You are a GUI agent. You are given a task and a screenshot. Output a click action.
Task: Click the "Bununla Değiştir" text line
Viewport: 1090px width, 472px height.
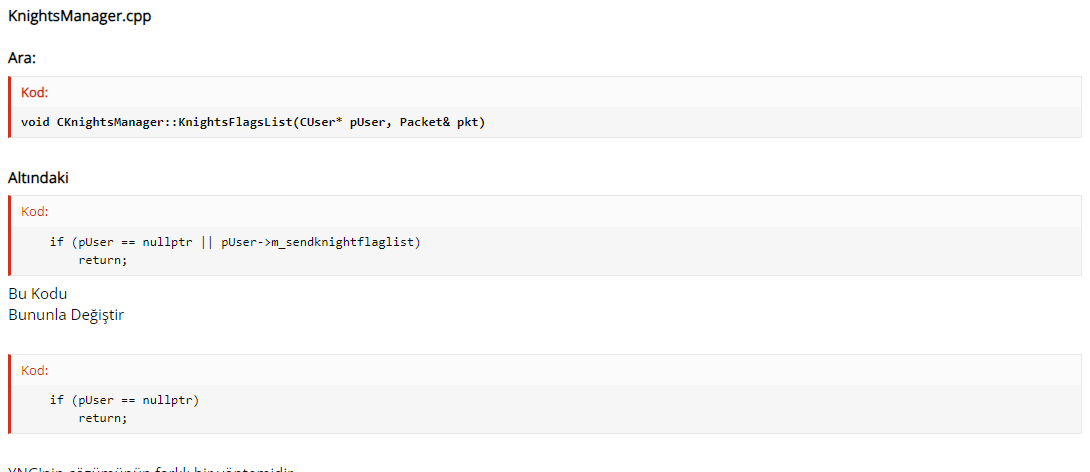(x=66, y=315)
